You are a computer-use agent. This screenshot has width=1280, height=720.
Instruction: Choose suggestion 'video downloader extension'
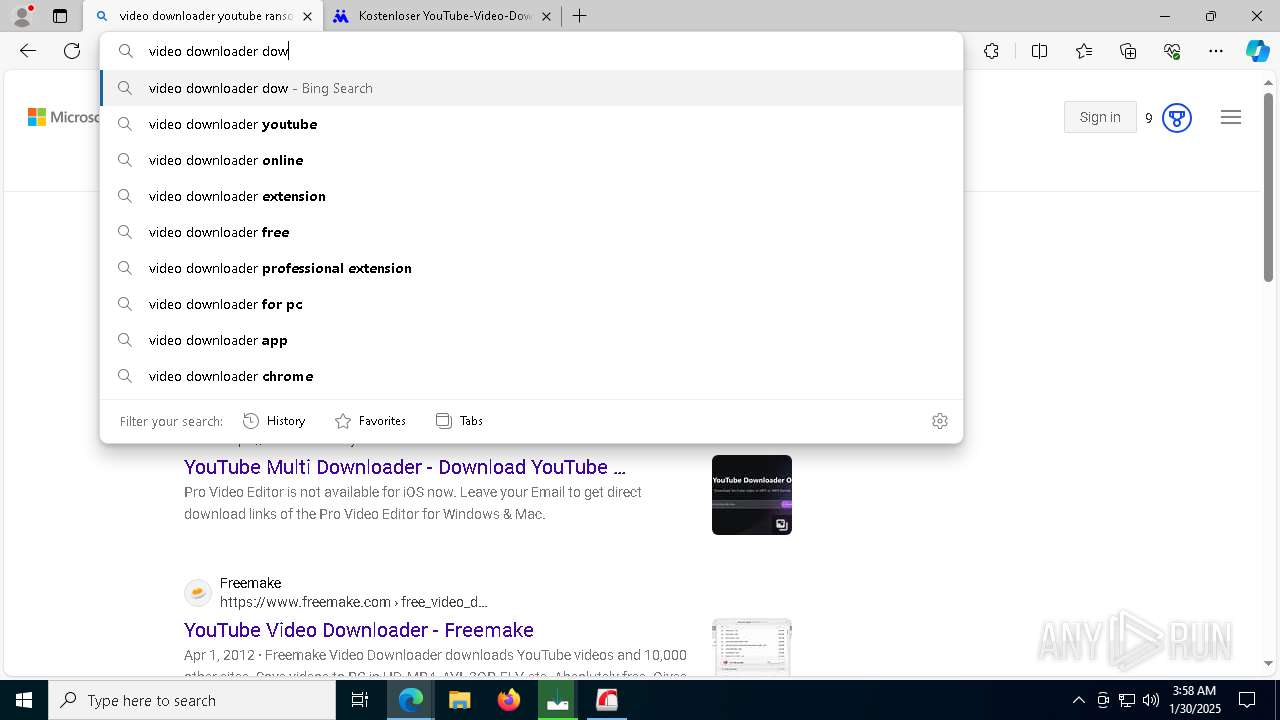point(531,196)
